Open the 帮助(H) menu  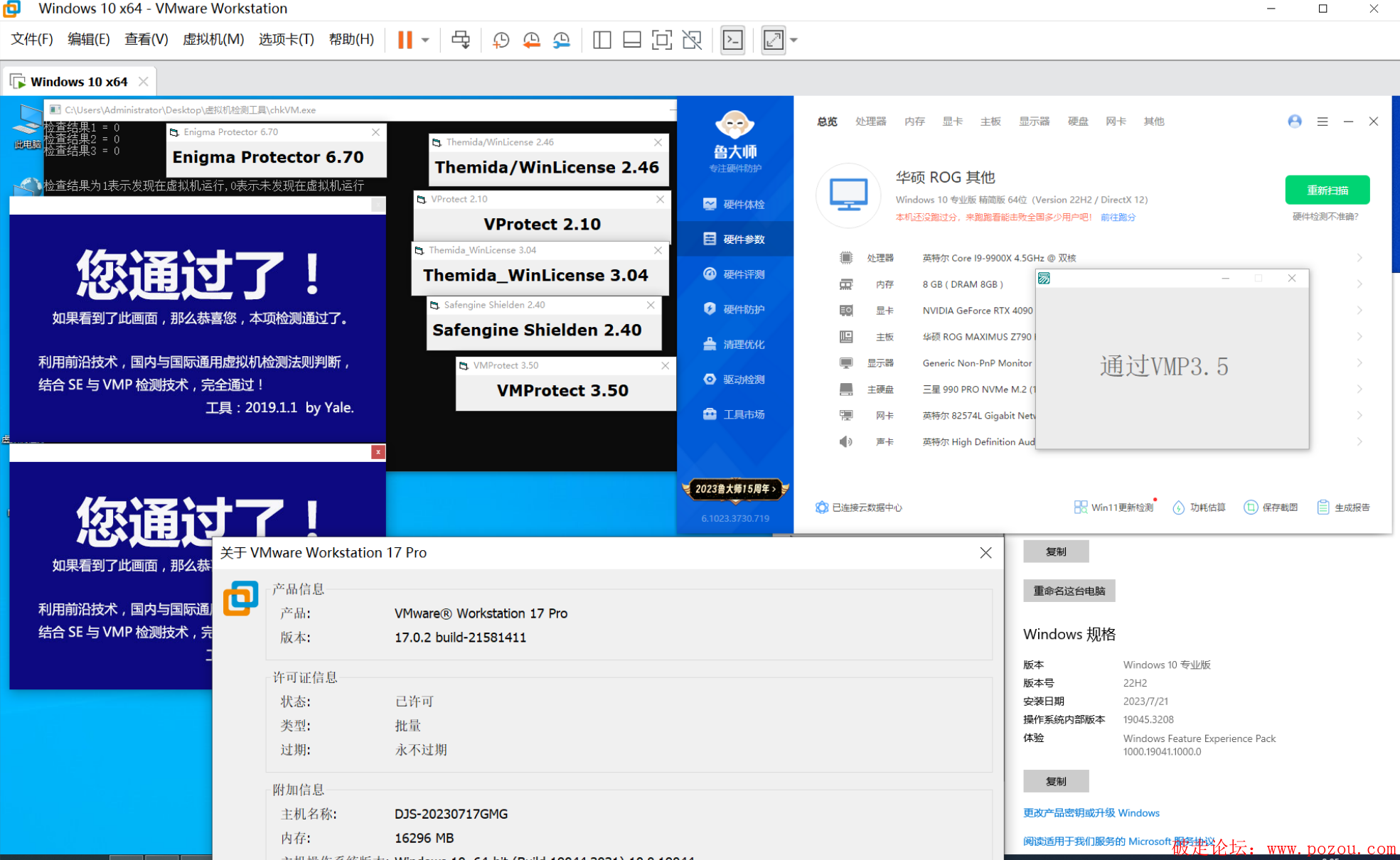351,39
